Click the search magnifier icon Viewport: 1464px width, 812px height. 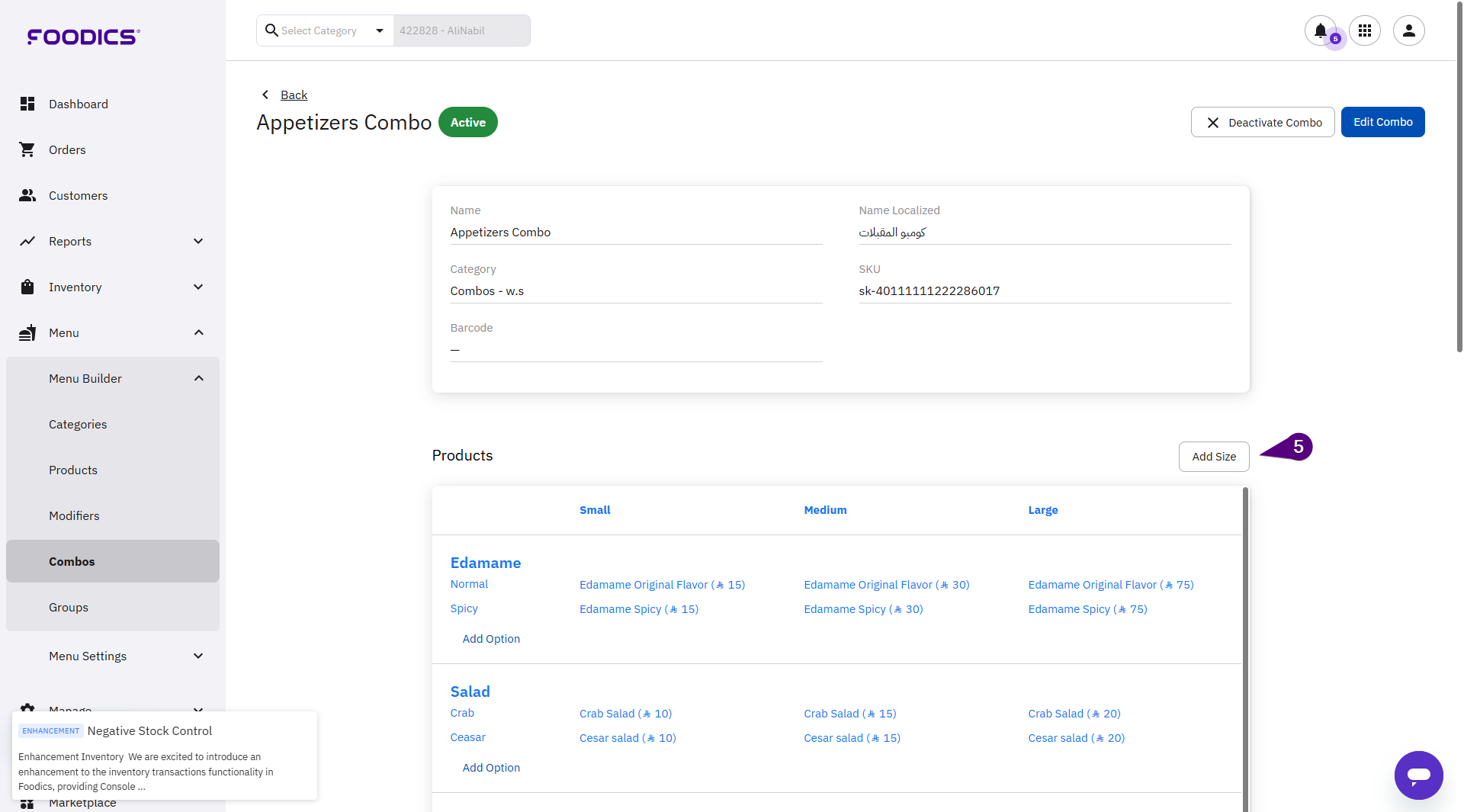[271, 30]
